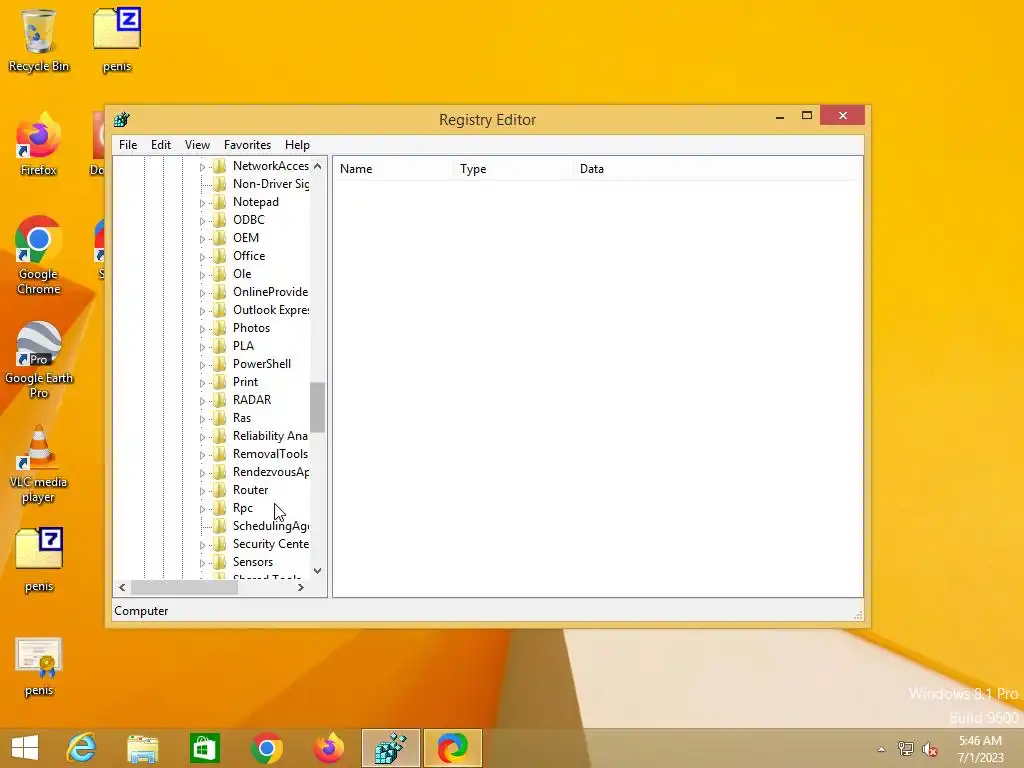Click the Name column header

pos(393,168)
